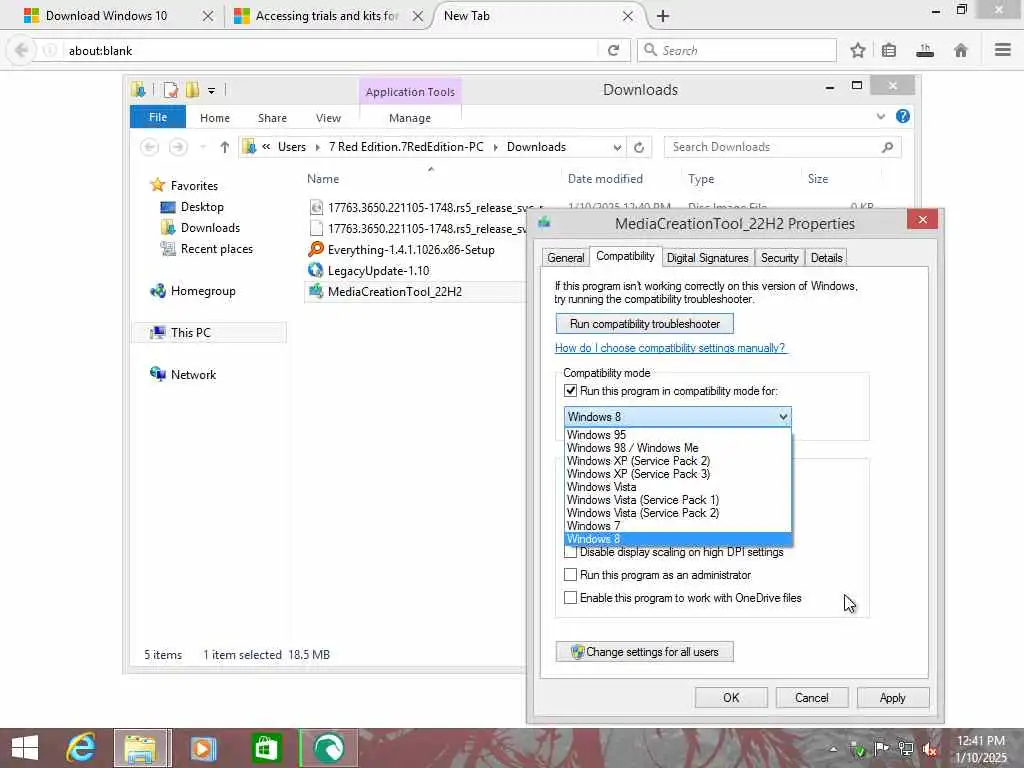Switch to Digital Signatures tab
Image resolution: width=1024 pixels, height=768 pixels.
pyautogui.click(x=707, y=258)
